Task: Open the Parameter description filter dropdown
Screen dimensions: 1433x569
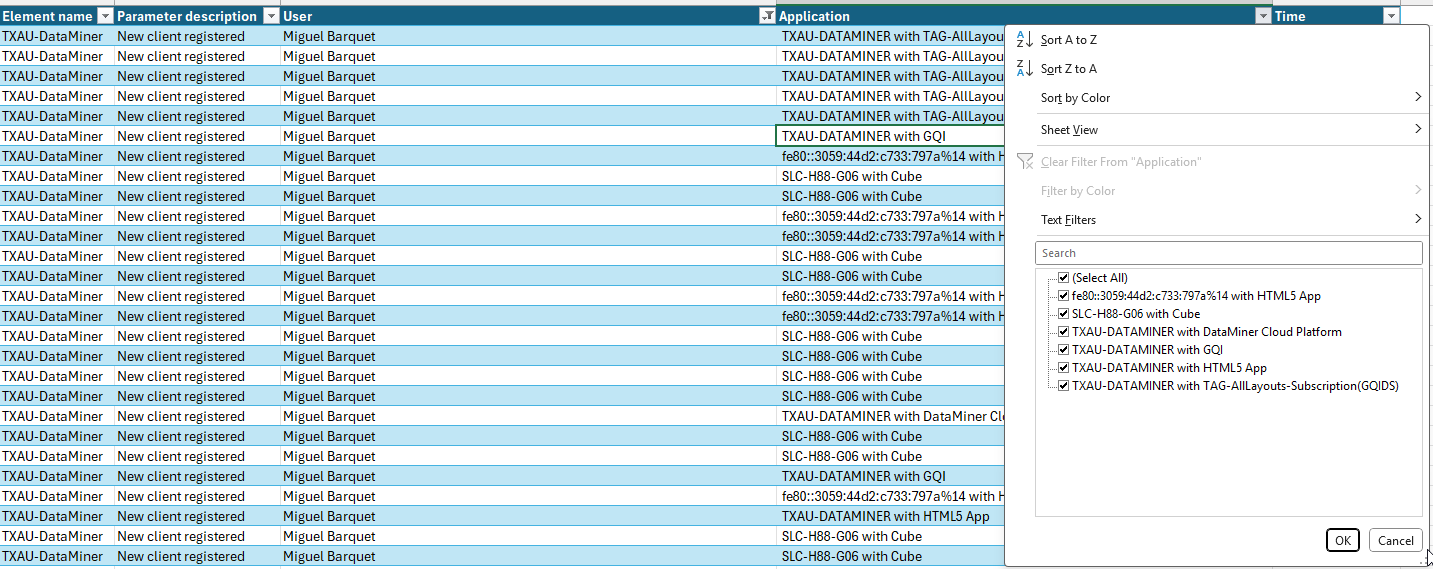Action: point(271,16)
